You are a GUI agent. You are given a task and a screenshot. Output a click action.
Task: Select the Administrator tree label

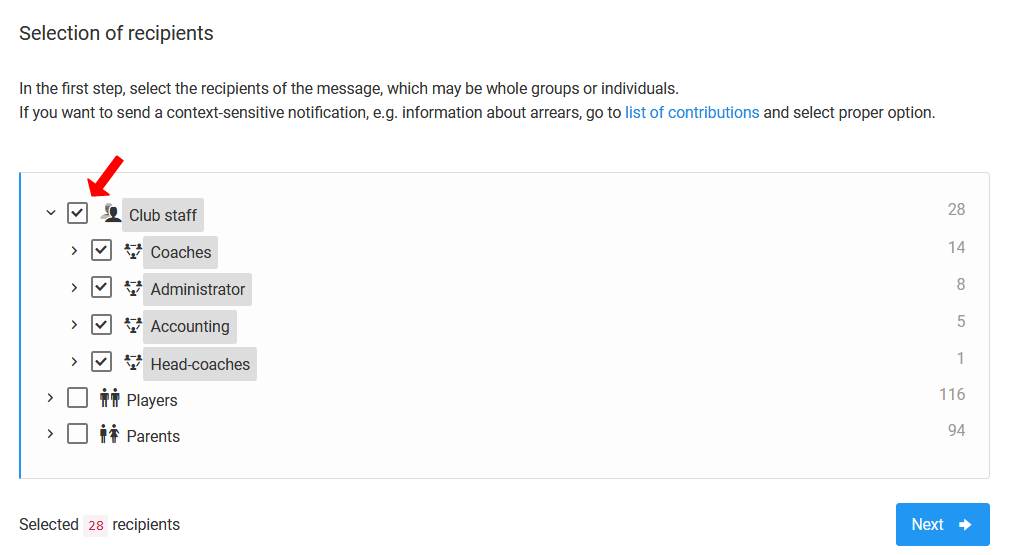[197, 289]
